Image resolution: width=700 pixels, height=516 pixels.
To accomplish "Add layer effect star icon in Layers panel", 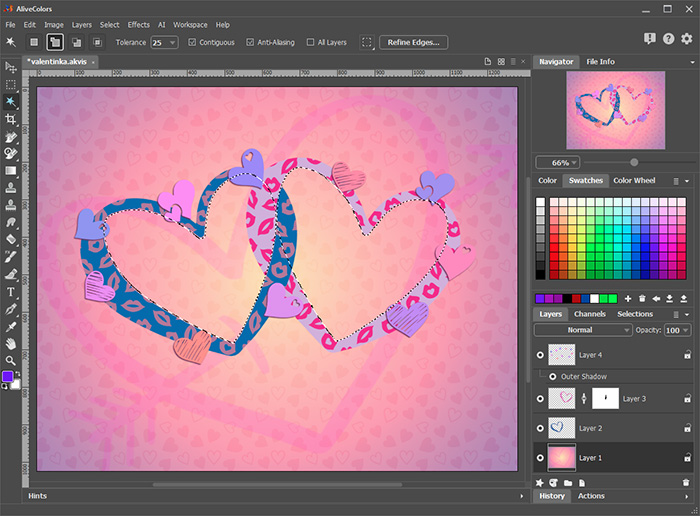I will [x=540, y=483].
